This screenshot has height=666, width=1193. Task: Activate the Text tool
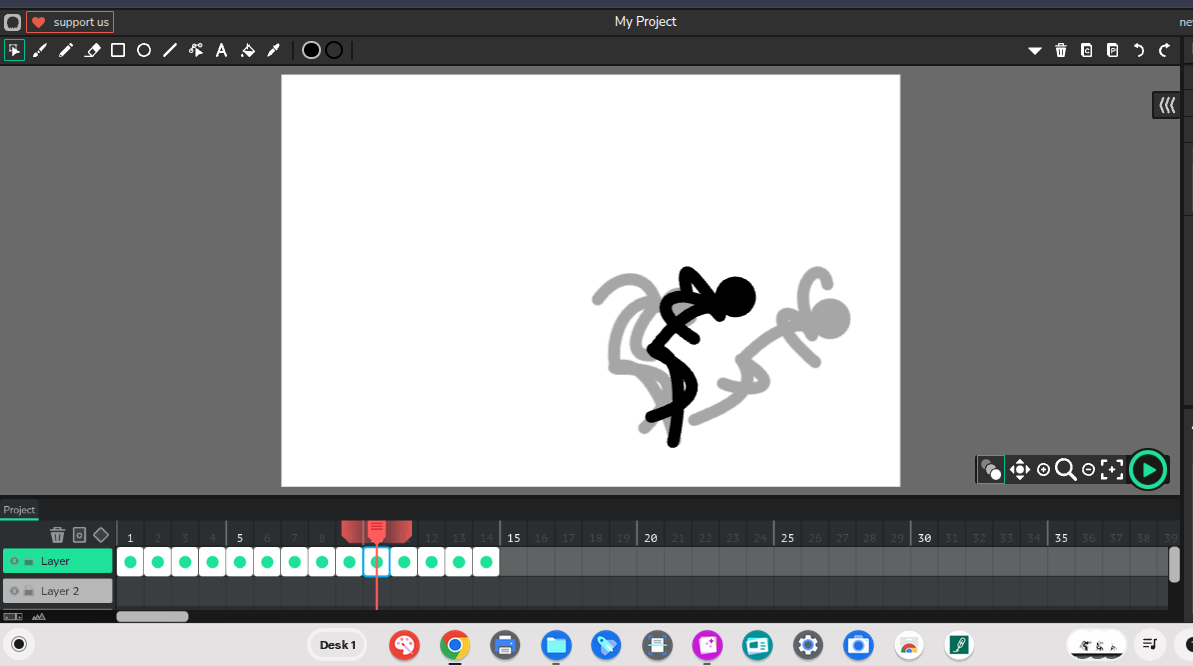click(222, 50)
